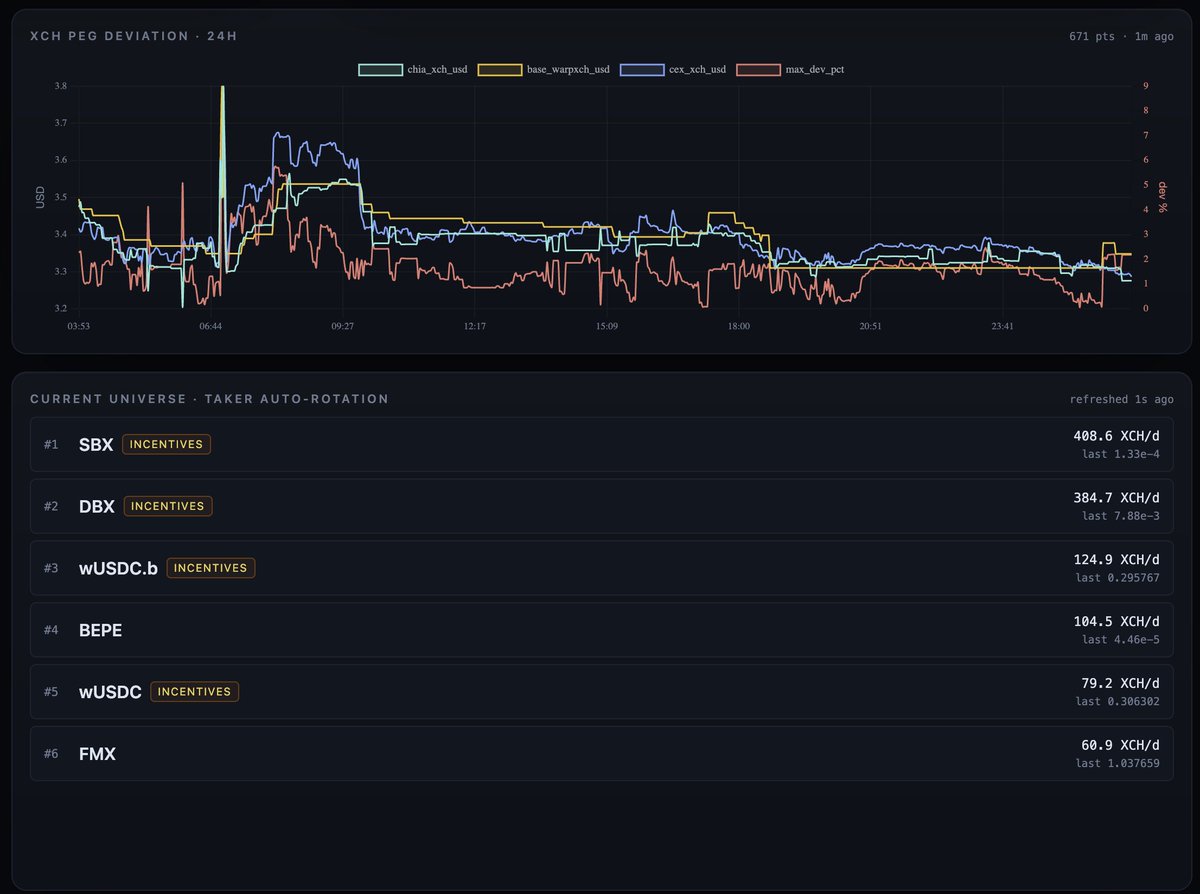Viewport: 1200px width, 894px height.
Task: Click the 12:17 time axis label
Action: [x=475, y=326]
